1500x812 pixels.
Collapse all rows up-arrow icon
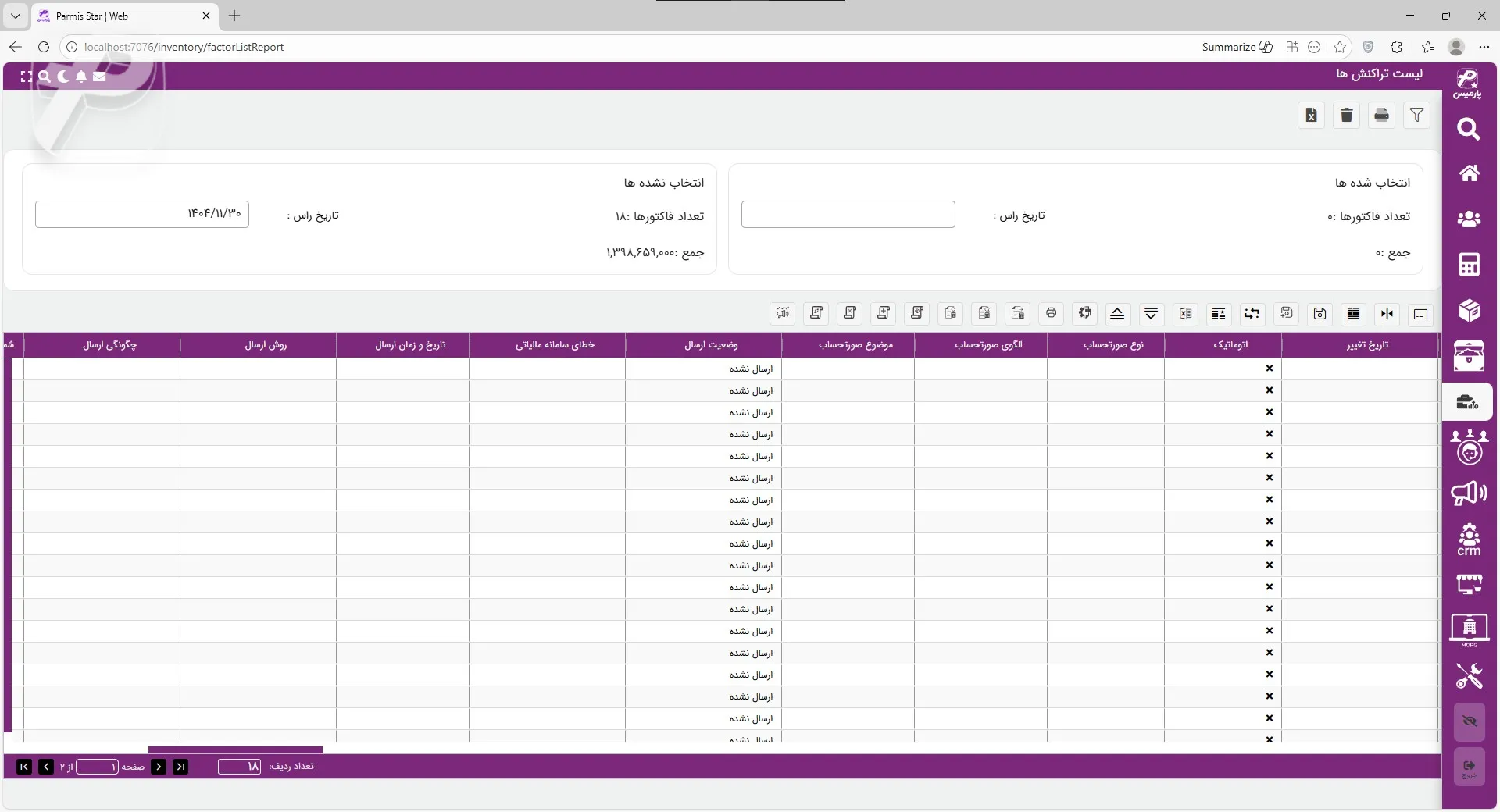click(x=1117, y=314)
